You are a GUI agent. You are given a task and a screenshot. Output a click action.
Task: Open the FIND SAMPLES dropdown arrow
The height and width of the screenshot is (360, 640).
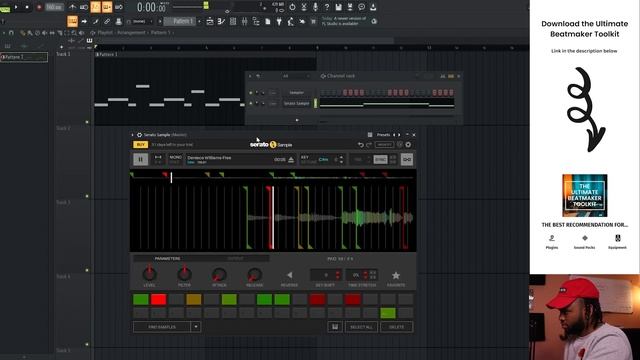[x=196, y=327]
